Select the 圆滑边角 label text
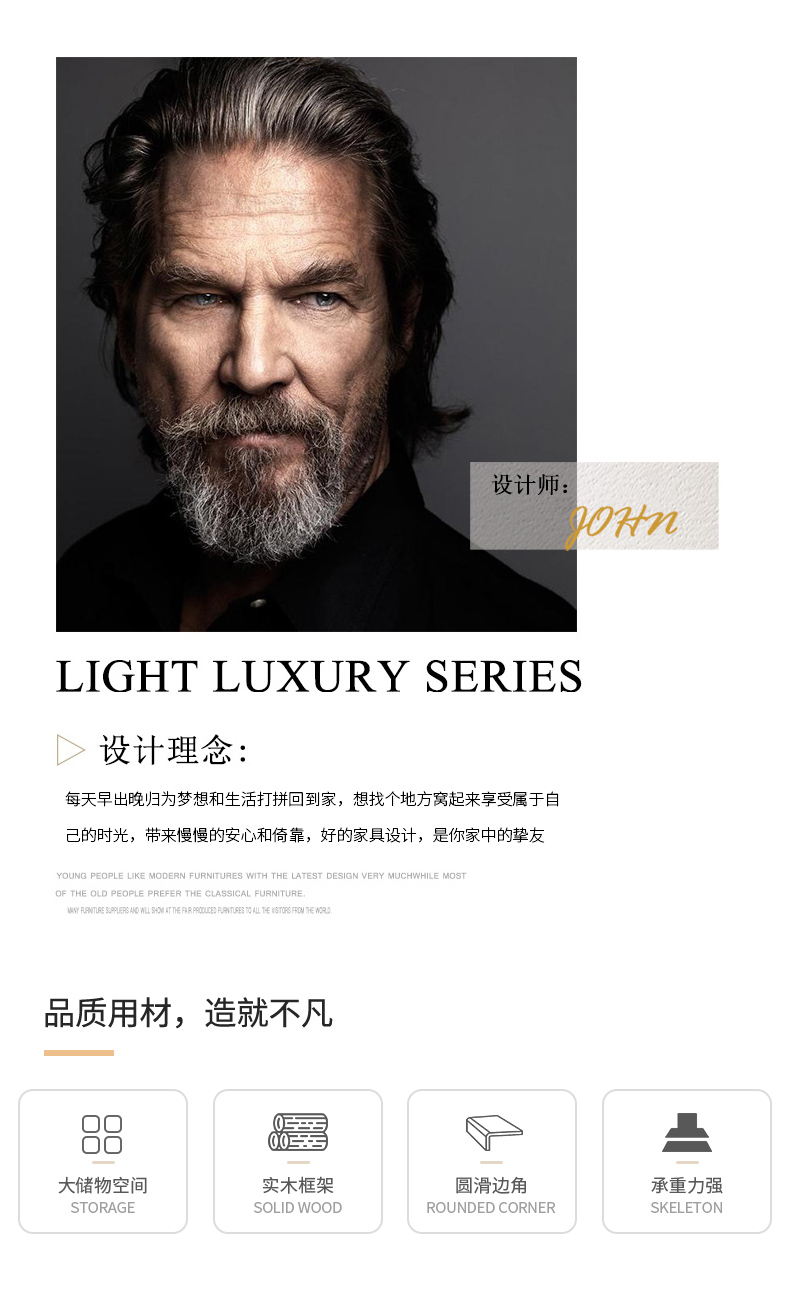This screenshot has height=1295, width=790. click(491, 1185)
